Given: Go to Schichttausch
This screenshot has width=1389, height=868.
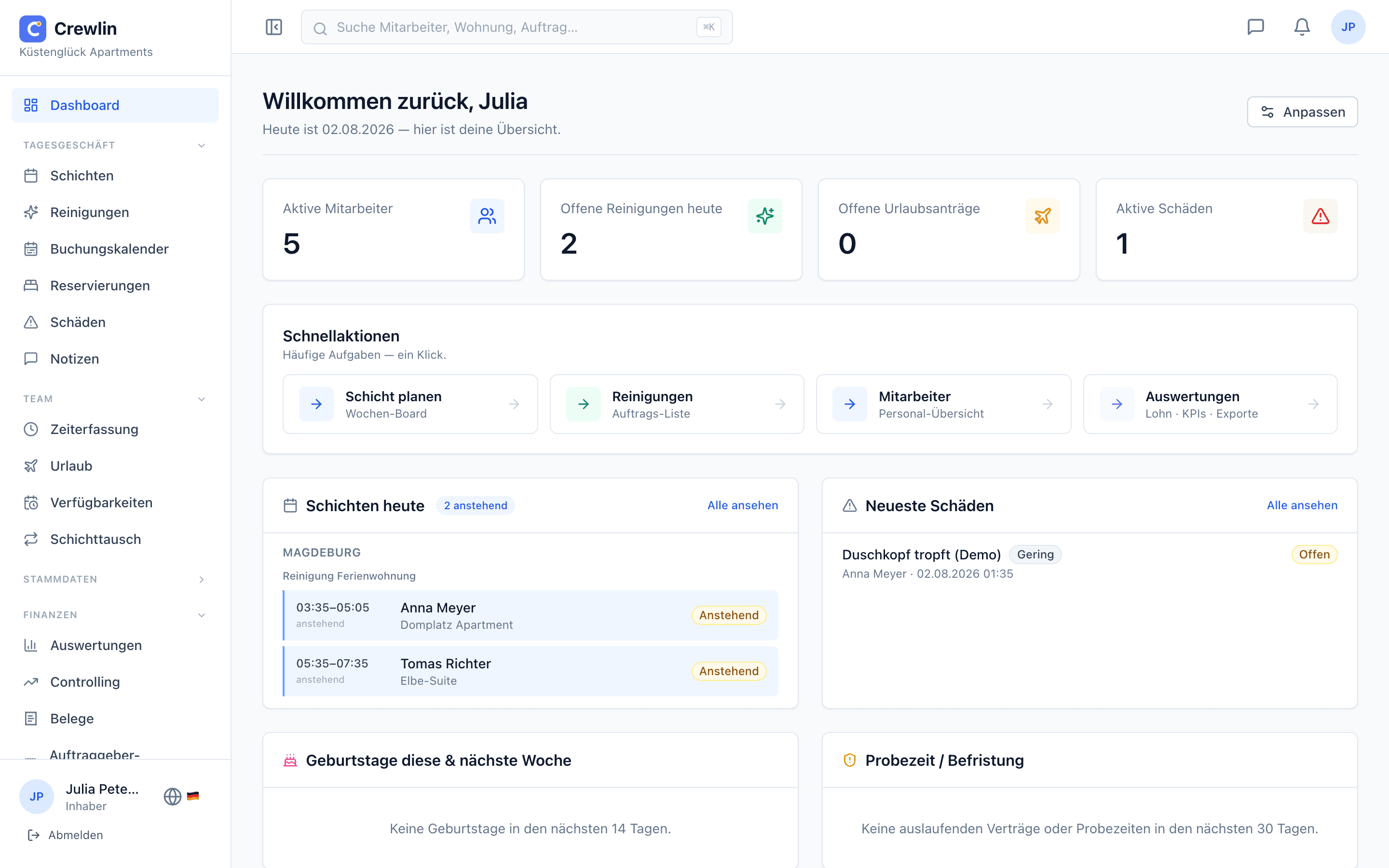Looking at the screenshot, I should click(115, 540).
